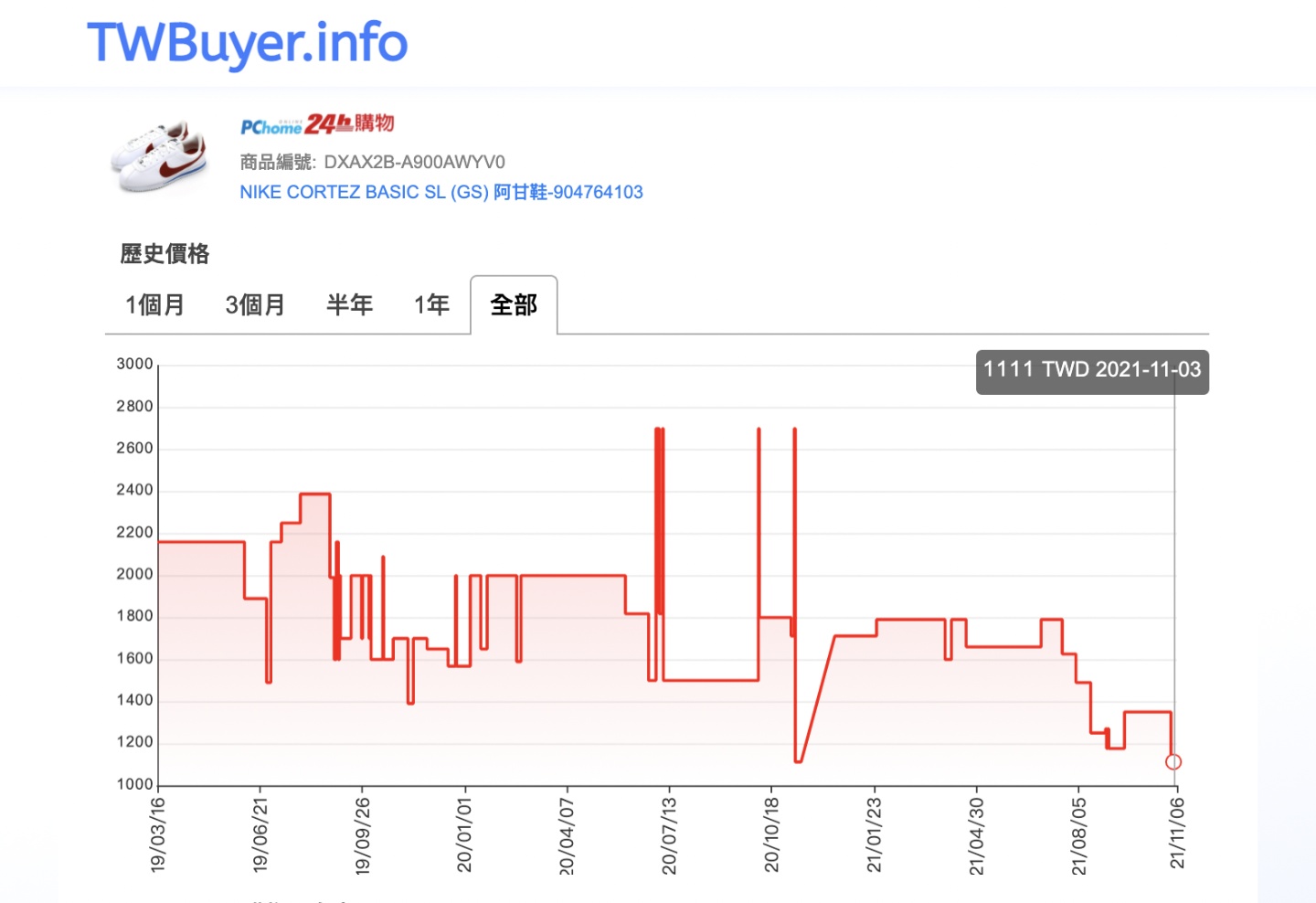Click the 20/07/13 x-axis date label

tap(669, 834)
